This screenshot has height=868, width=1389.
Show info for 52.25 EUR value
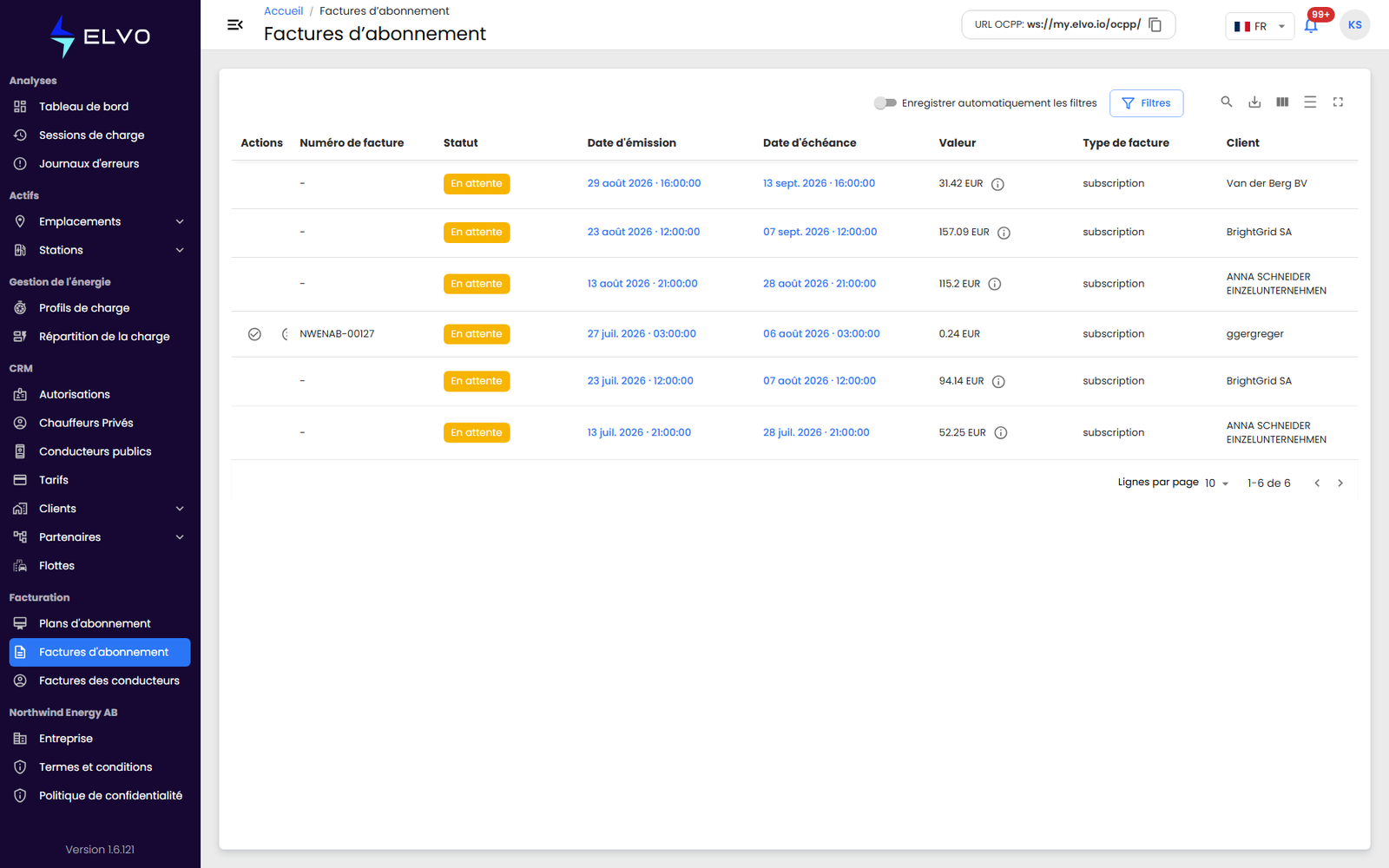coord(1001,432)
